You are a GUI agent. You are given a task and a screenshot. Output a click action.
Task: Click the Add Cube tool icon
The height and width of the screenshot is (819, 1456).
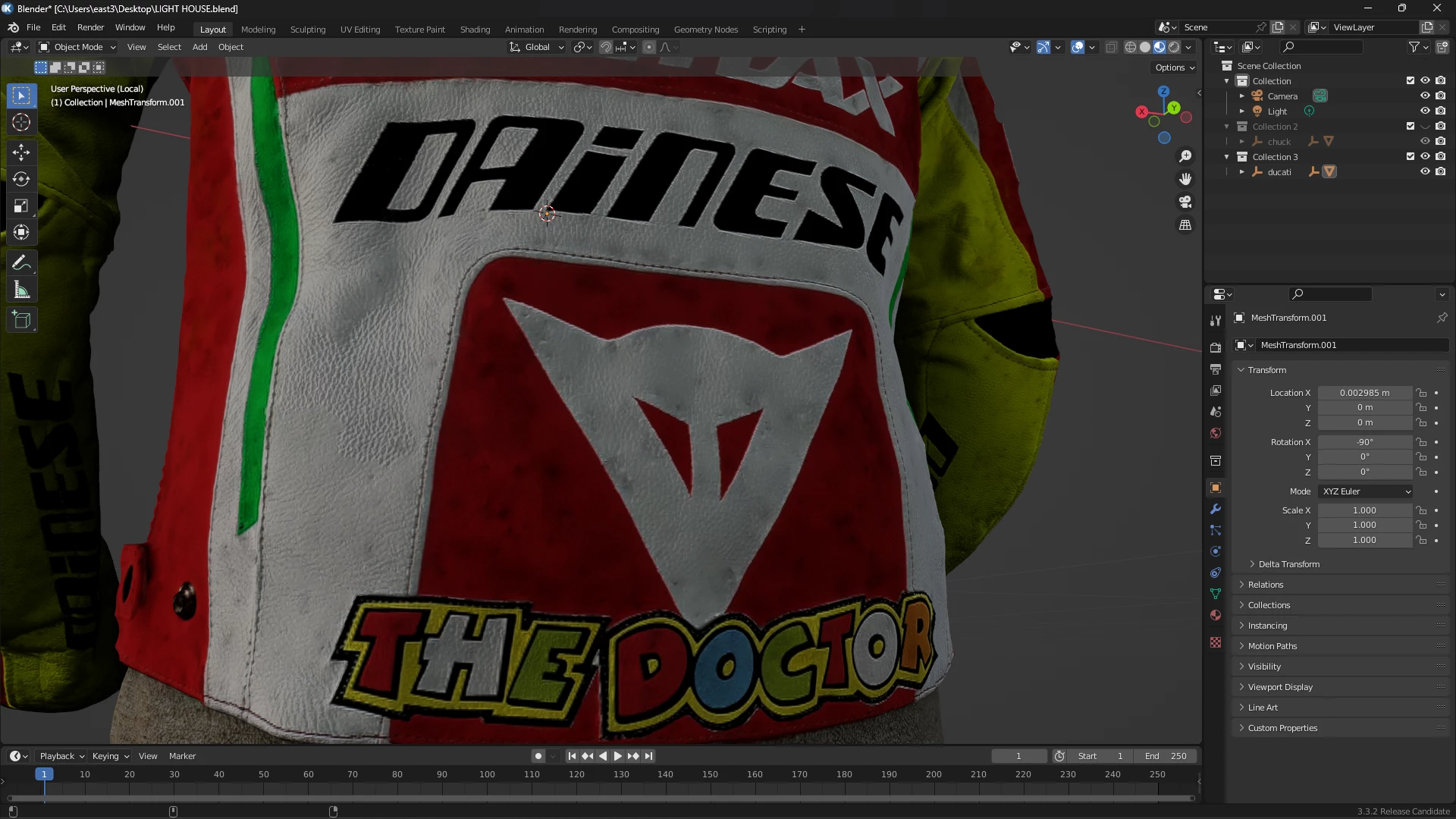pyautogui.click(x=21, y=320)
